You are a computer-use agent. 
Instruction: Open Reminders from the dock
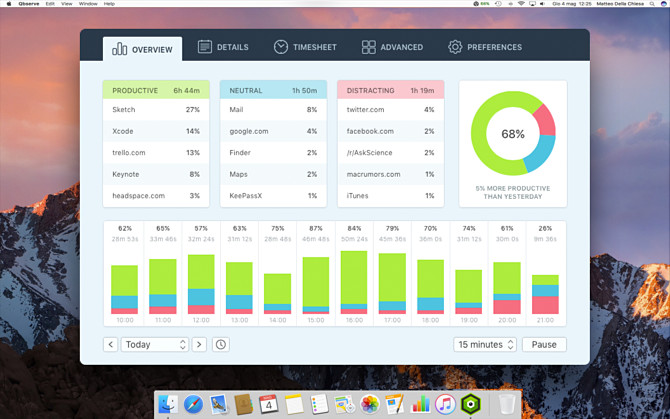point(319,404)
